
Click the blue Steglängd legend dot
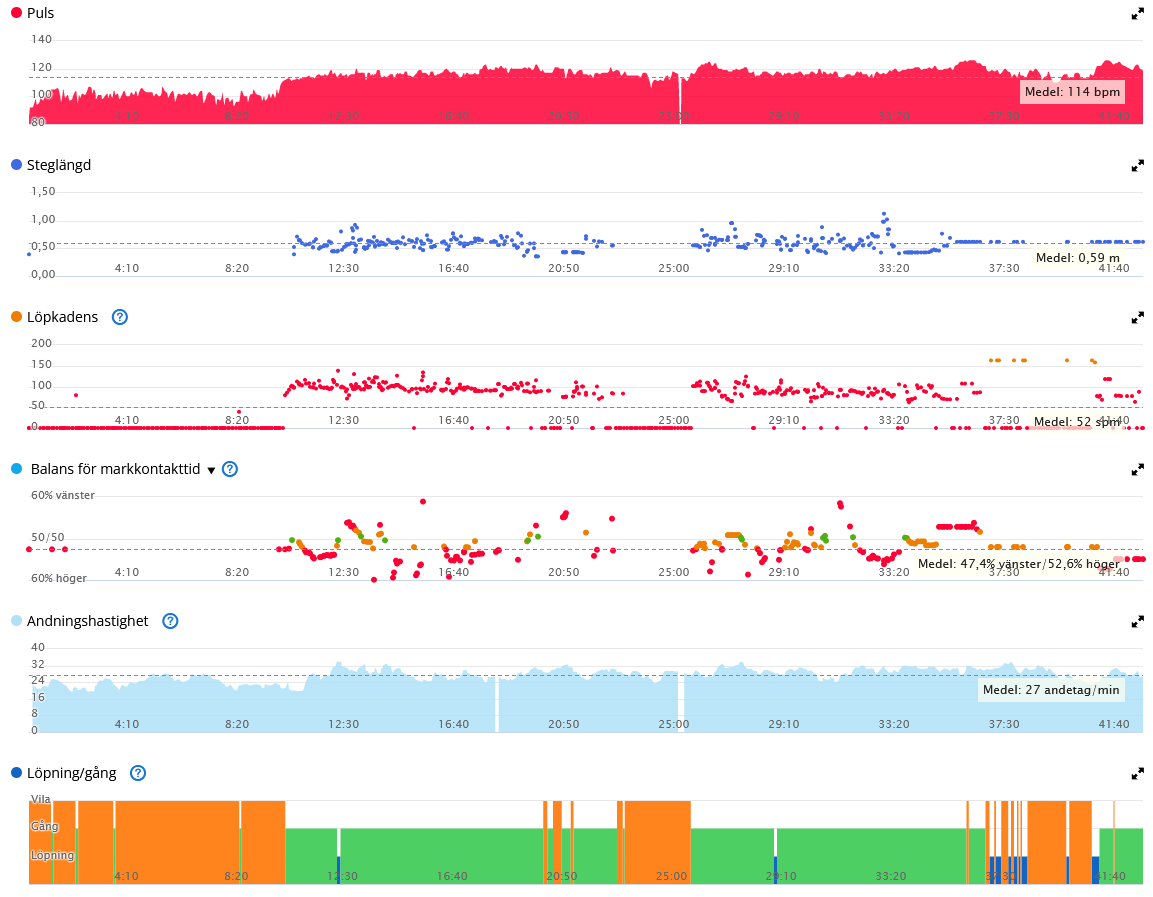(x=16, y=165)
